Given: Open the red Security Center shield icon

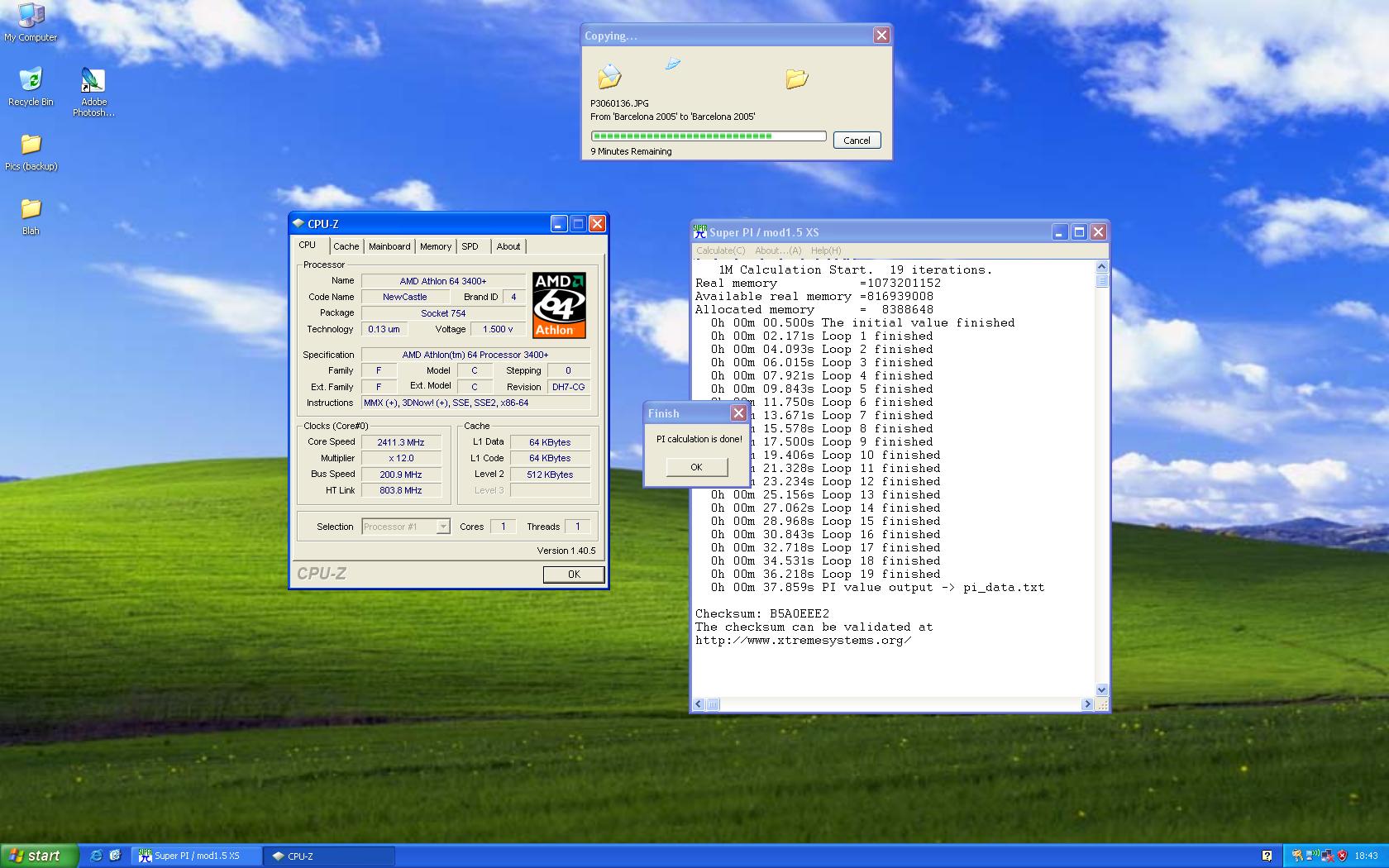Looking at the screenshot, I should [x=1342, y=856].
